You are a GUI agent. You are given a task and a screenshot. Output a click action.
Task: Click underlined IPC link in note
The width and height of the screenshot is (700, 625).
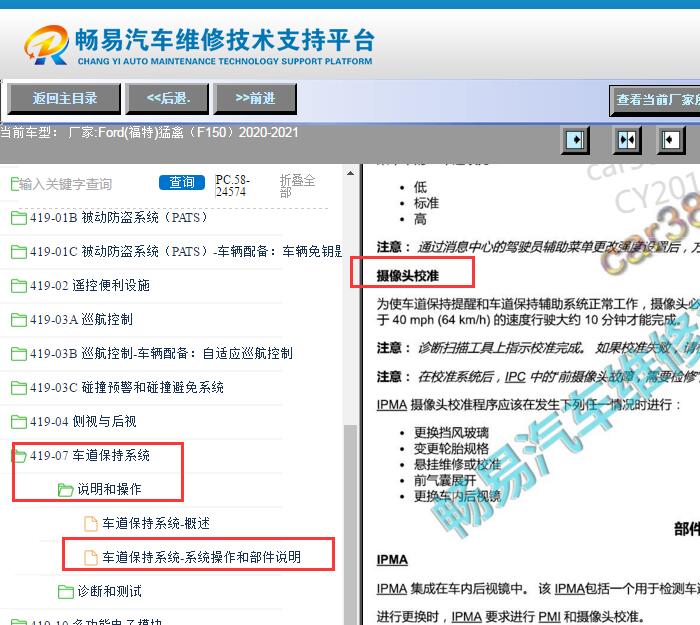tap(515, 377)
